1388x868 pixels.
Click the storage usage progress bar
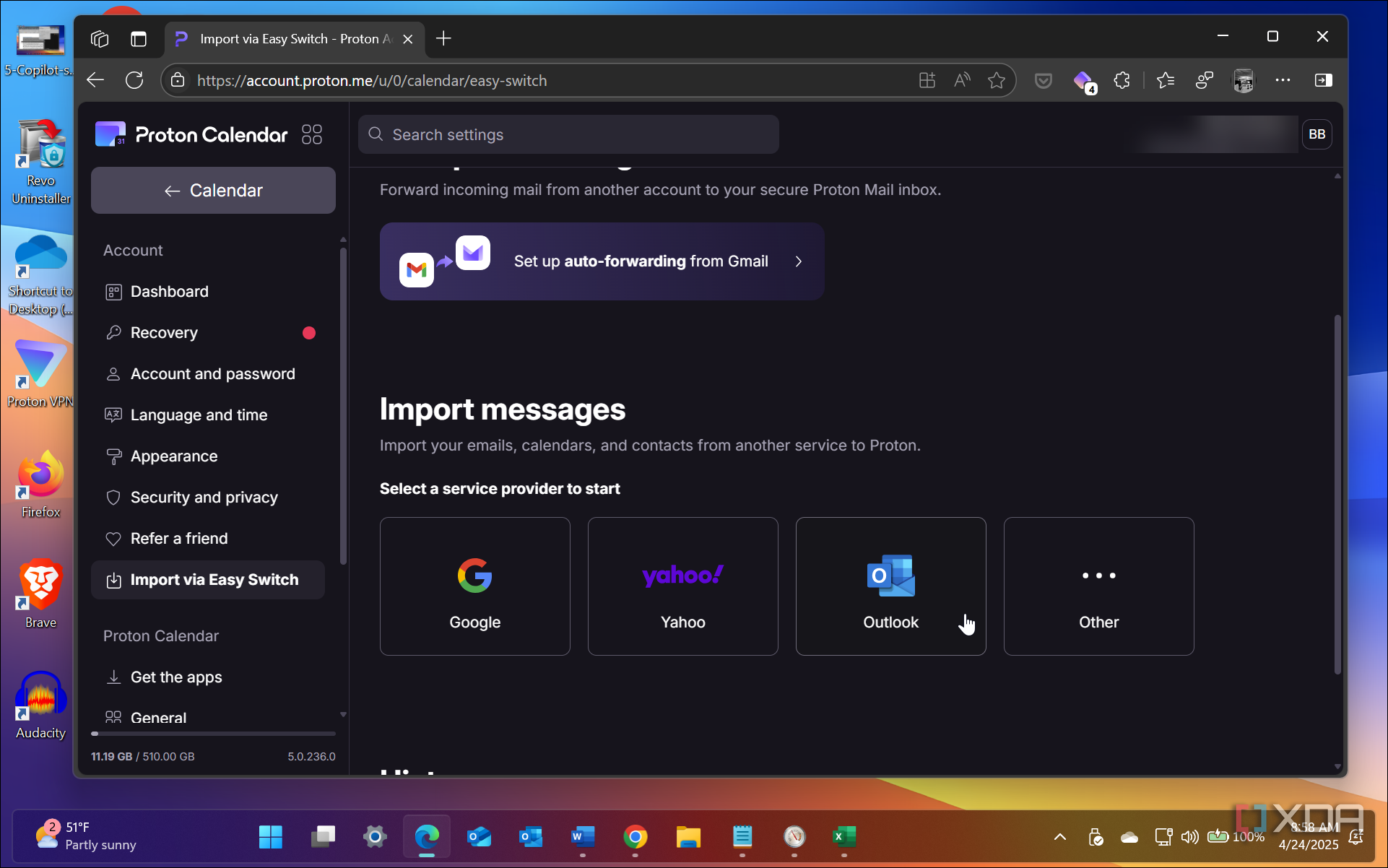[x=213, y=734]
